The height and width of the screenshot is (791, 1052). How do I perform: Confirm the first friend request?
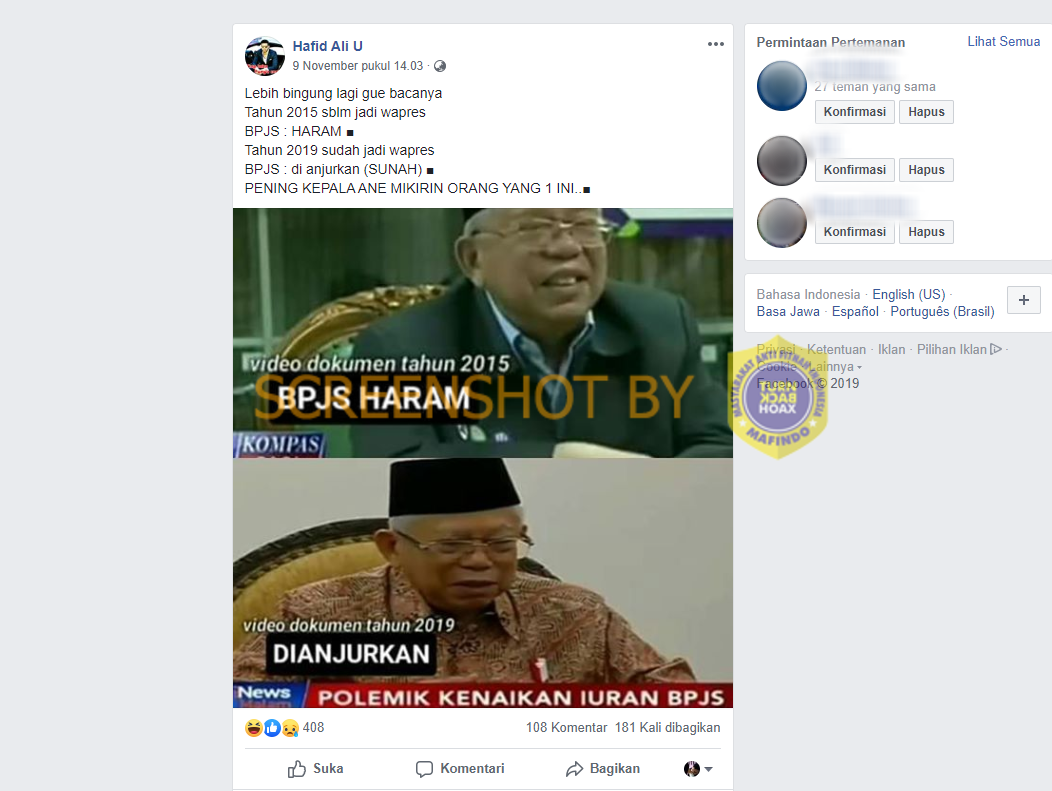click(x=855, y=111)
